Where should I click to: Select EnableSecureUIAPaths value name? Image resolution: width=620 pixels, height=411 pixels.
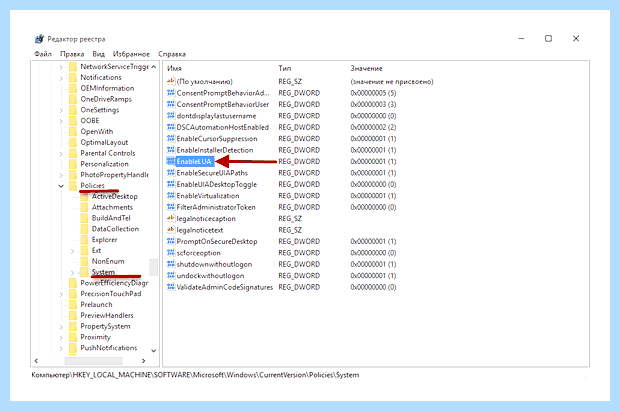click(212, 173)
